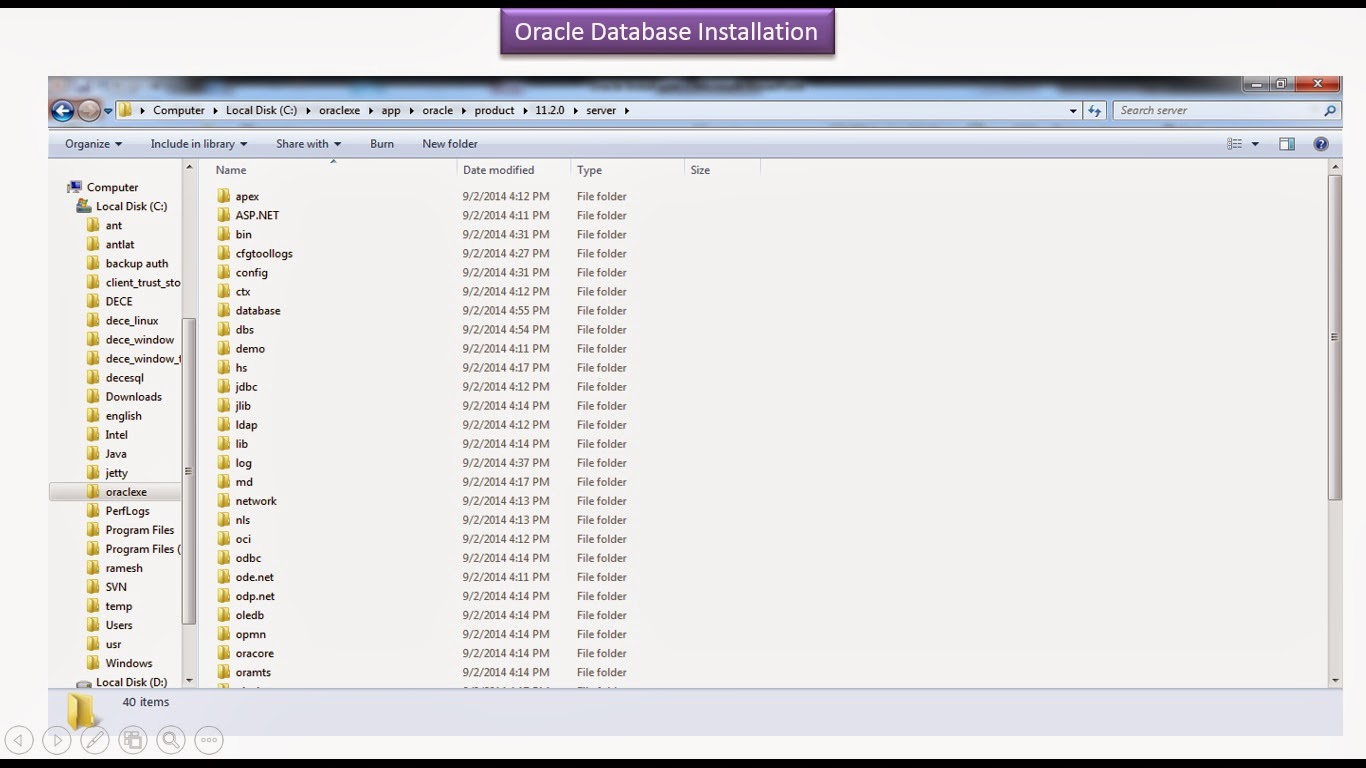
Task: Select the oraclexe folder in navigation tree
Action: [126, 492]
